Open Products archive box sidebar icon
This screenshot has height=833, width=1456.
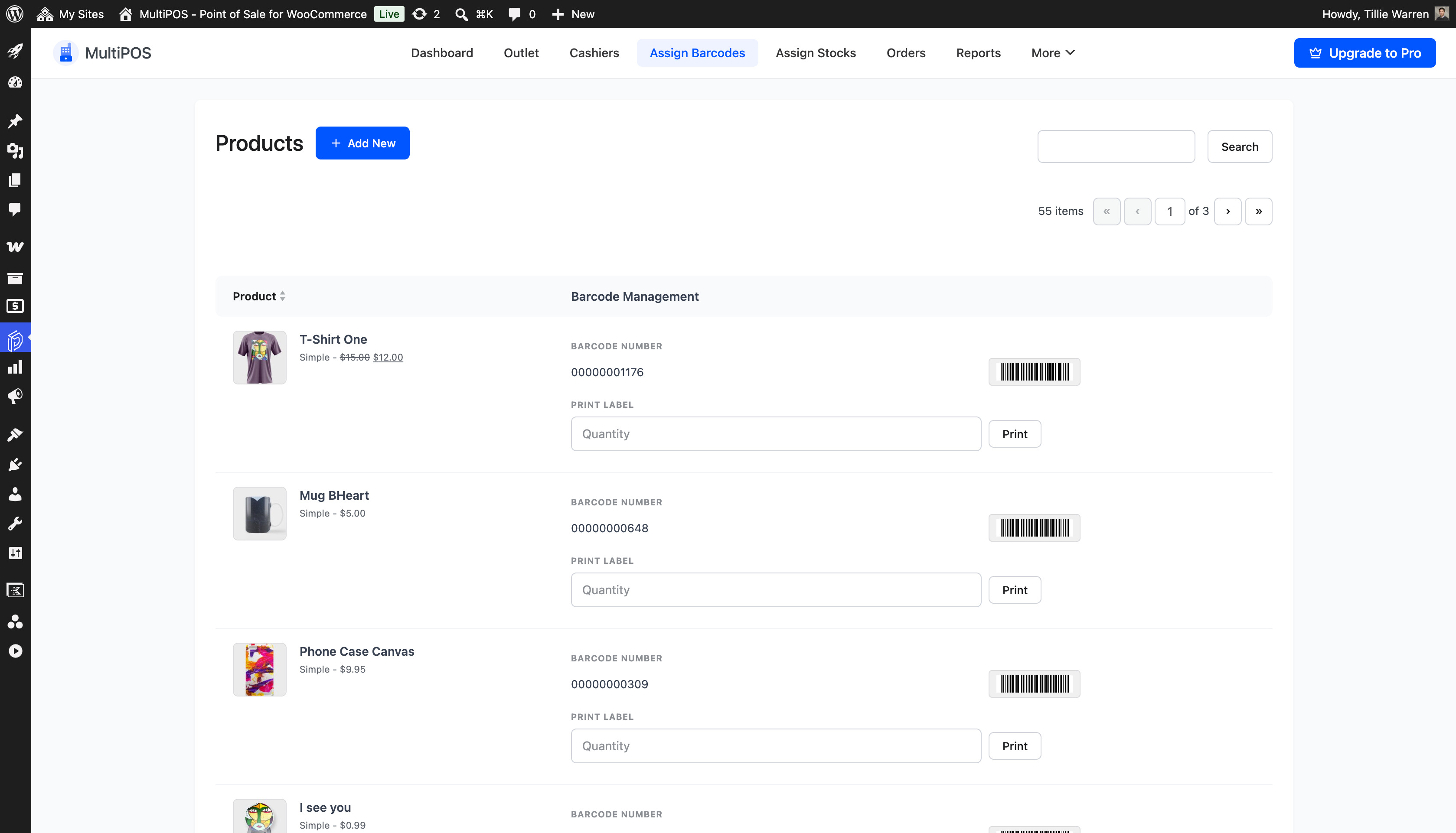pyautogui.click(x=16, y=278)
